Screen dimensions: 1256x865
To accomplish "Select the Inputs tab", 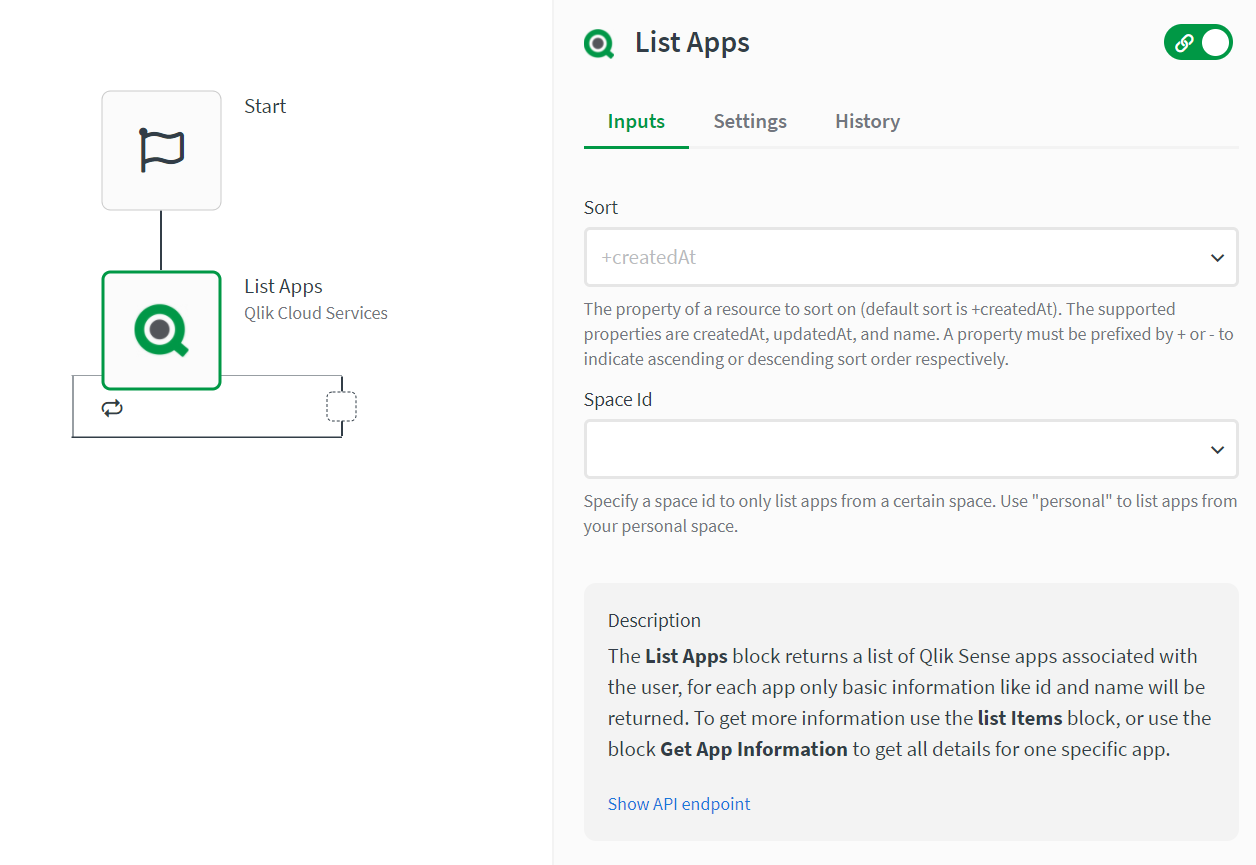I will (x=636, y=121).
